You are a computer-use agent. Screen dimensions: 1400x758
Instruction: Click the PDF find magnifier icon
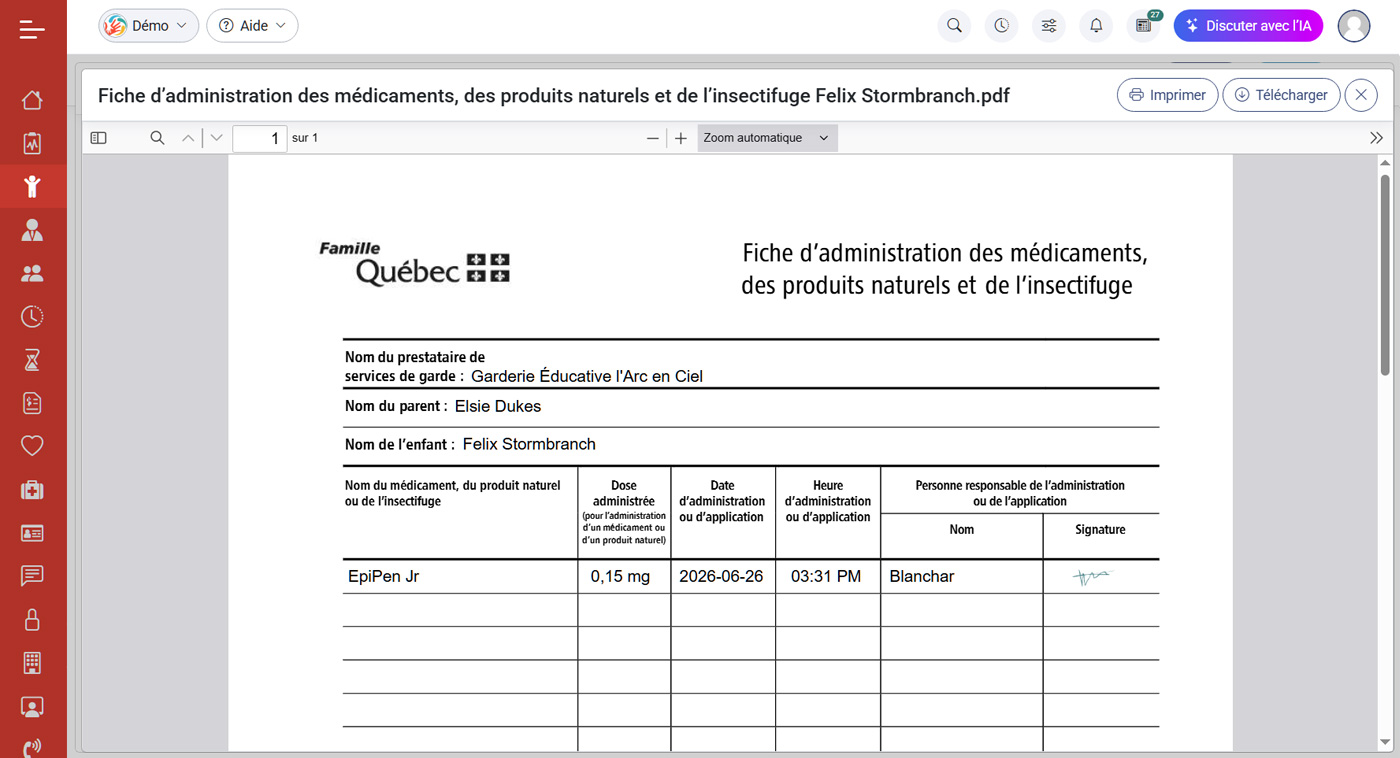click(x=157, y=138)
